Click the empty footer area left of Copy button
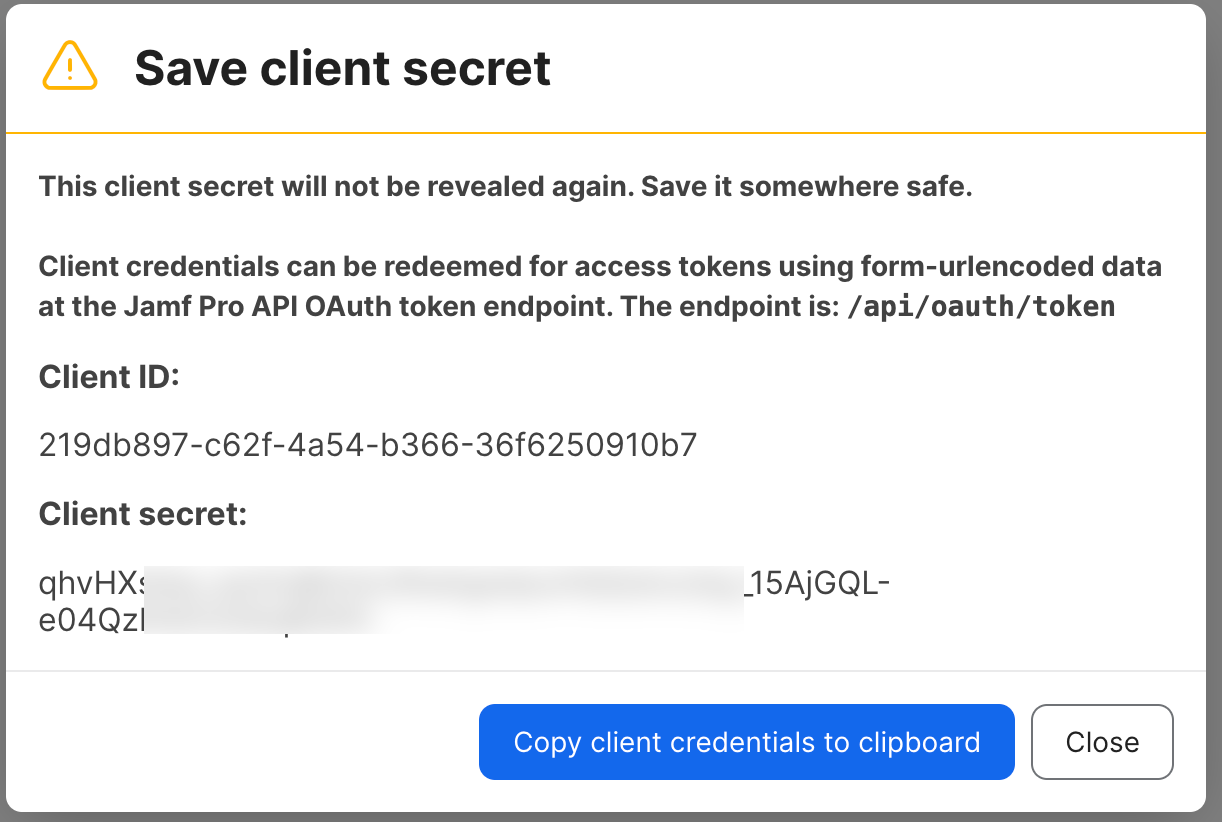 (x=240, y=742)
